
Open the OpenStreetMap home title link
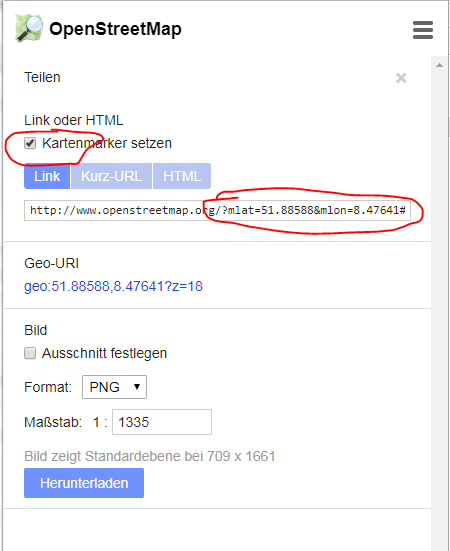(115, 29)
